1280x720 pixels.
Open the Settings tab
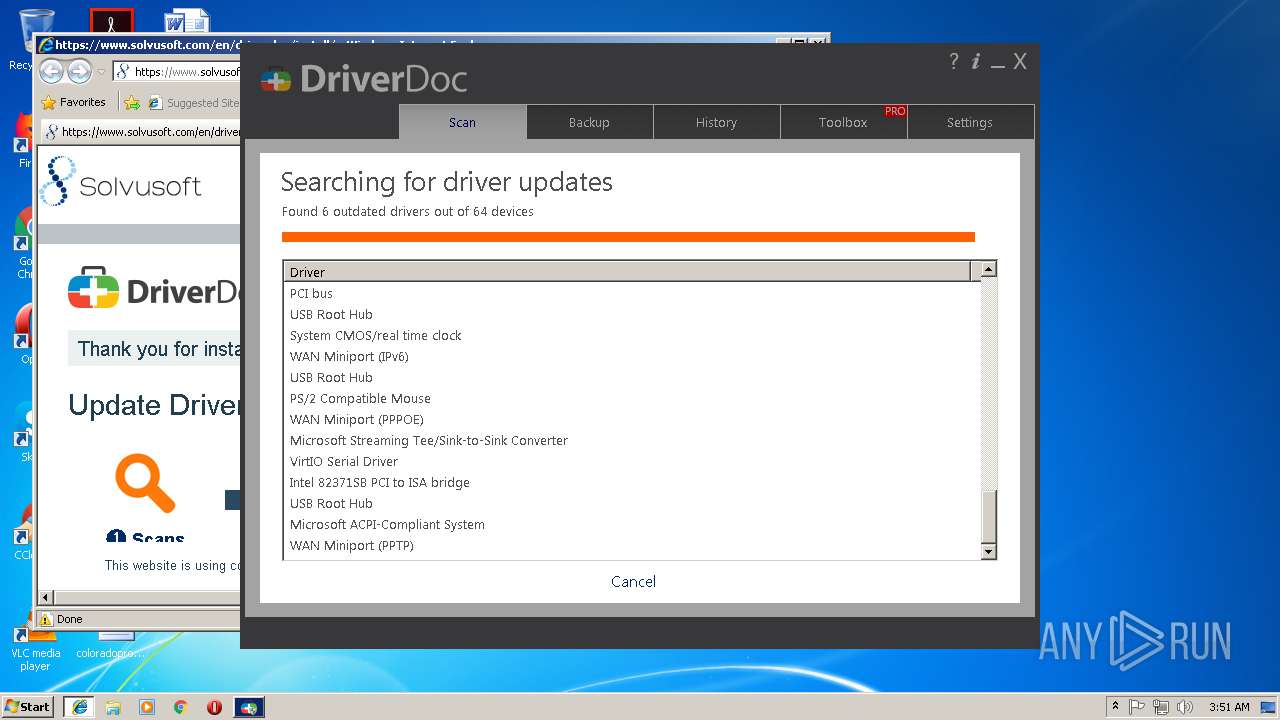coord(970,122)
